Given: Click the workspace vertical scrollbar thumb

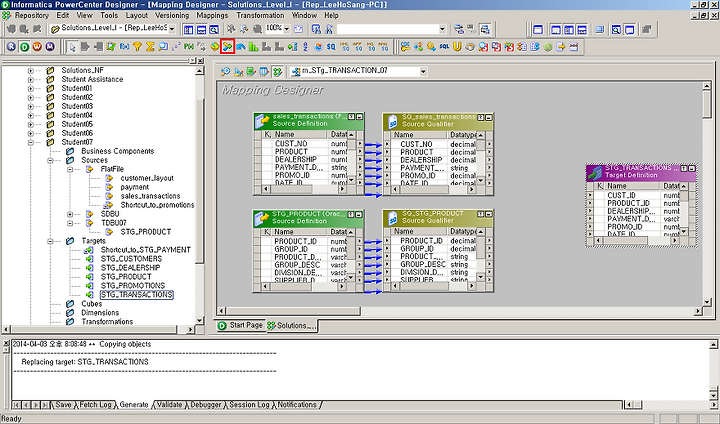Looking at the screenshot, I should (707, 105).
